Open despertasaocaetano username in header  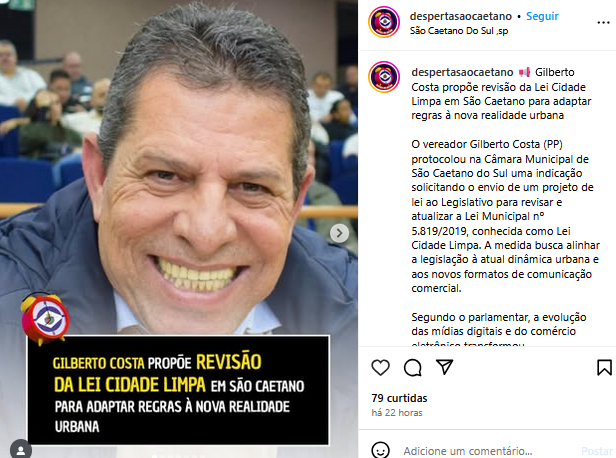click(x=461, y=16)
